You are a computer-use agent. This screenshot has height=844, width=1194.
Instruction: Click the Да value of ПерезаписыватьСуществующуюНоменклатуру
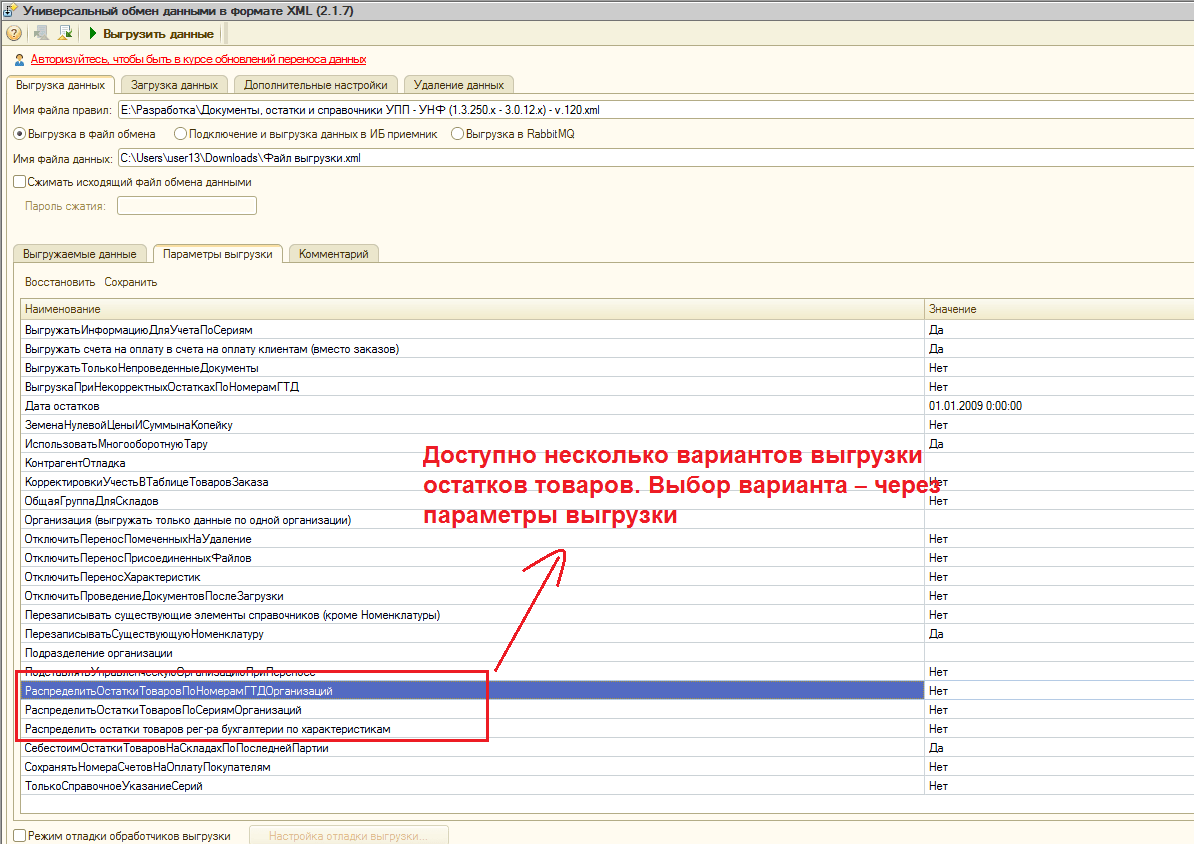[x=936, y=635]
